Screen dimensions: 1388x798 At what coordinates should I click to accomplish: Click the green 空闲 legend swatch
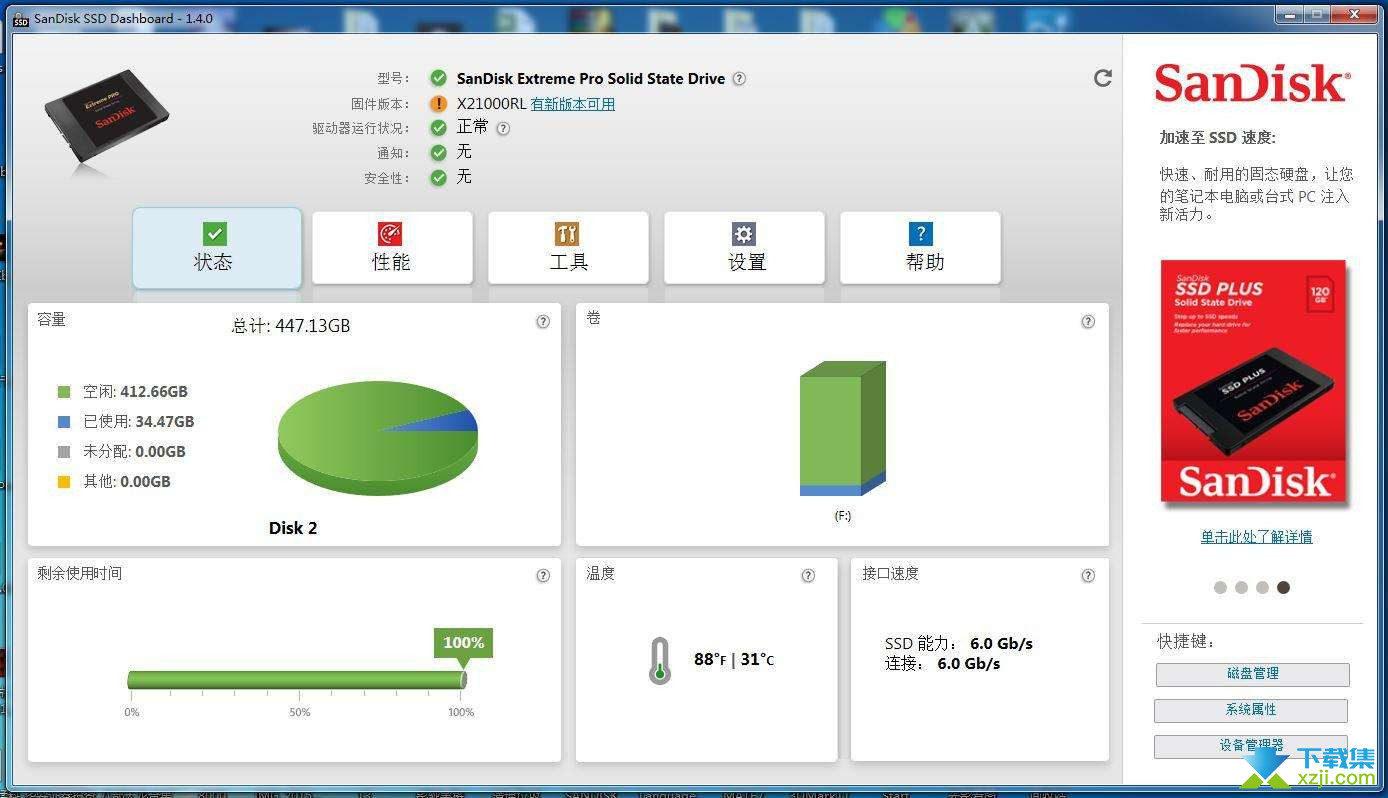(x=64, y=392)
